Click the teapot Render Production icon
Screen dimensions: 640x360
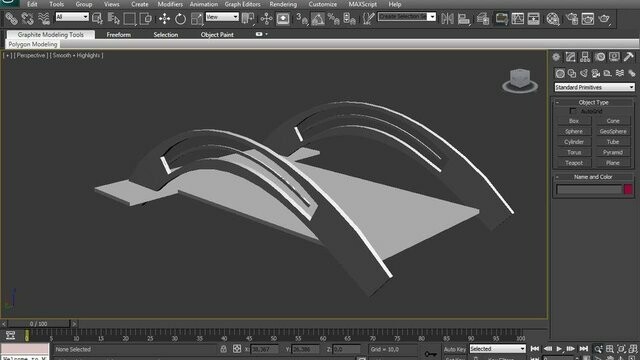coord(604,19)
